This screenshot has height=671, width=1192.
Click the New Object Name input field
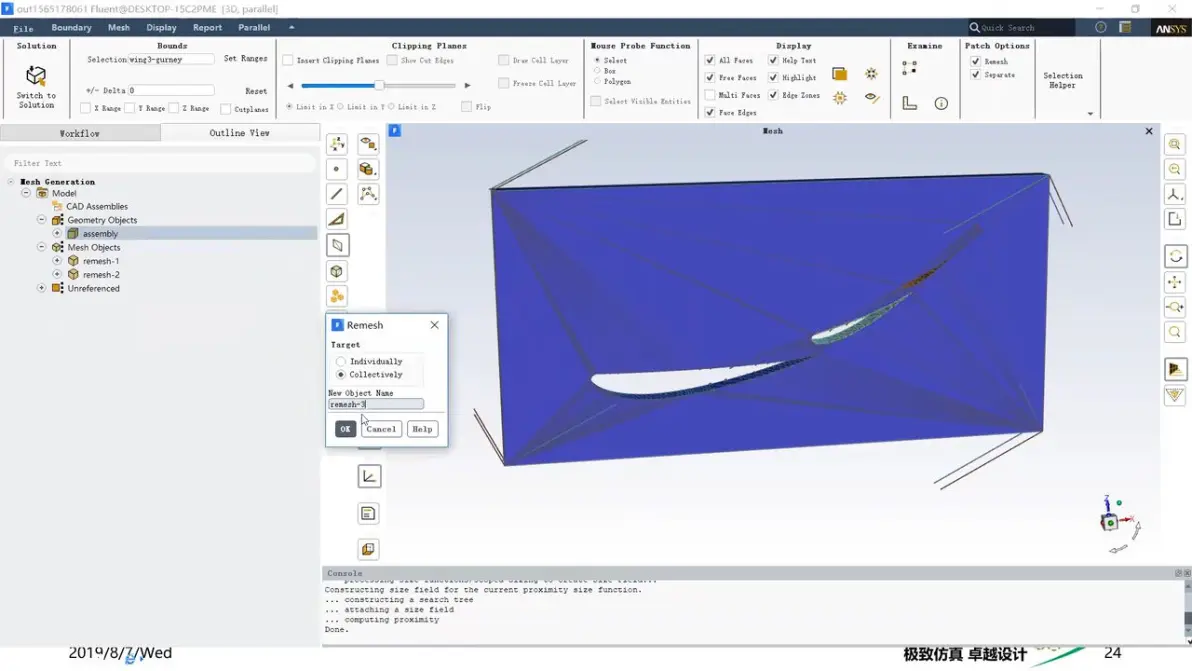pyautogui.click(x=376, y=404)
